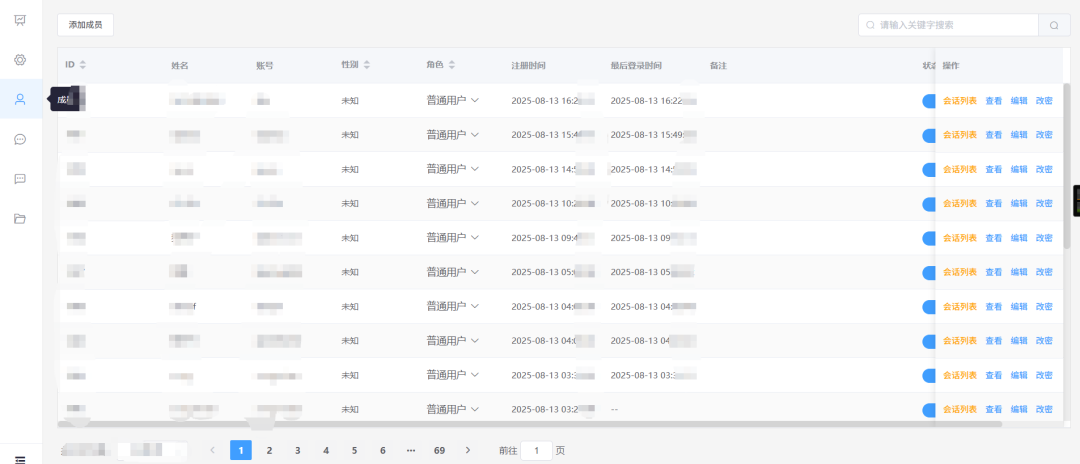Go to page 5
1080x464 pixels.
(354, 450)
